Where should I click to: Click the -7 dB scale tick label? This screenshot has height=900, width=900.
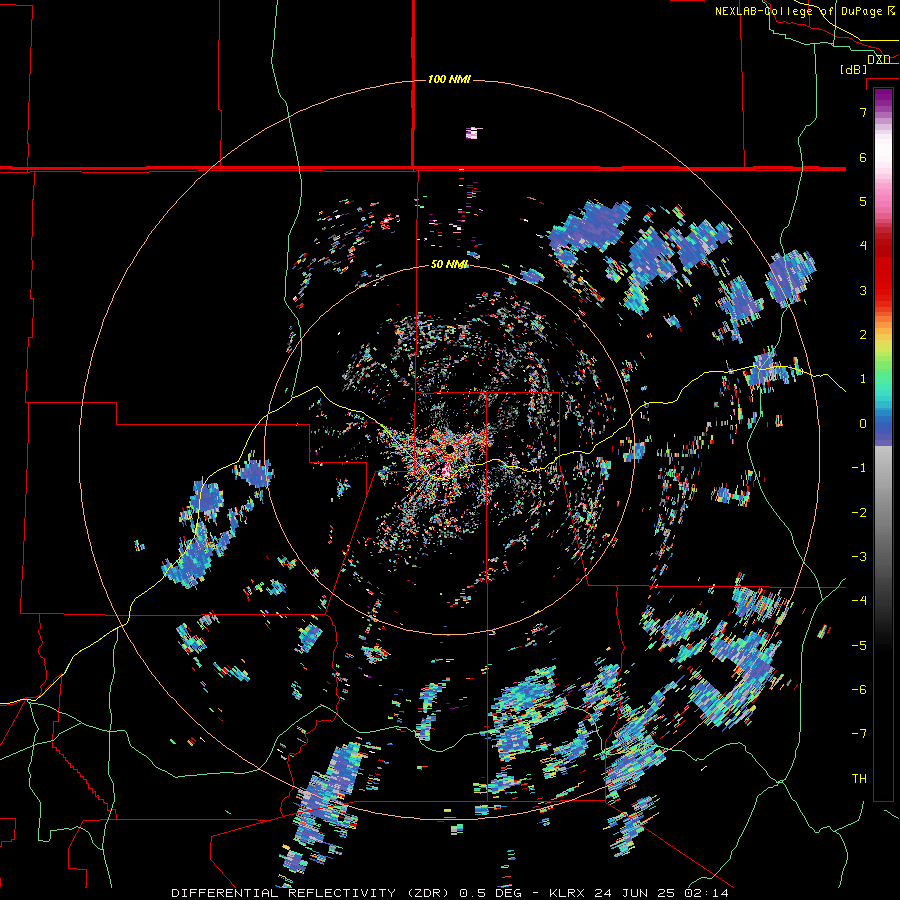(859, 734)
